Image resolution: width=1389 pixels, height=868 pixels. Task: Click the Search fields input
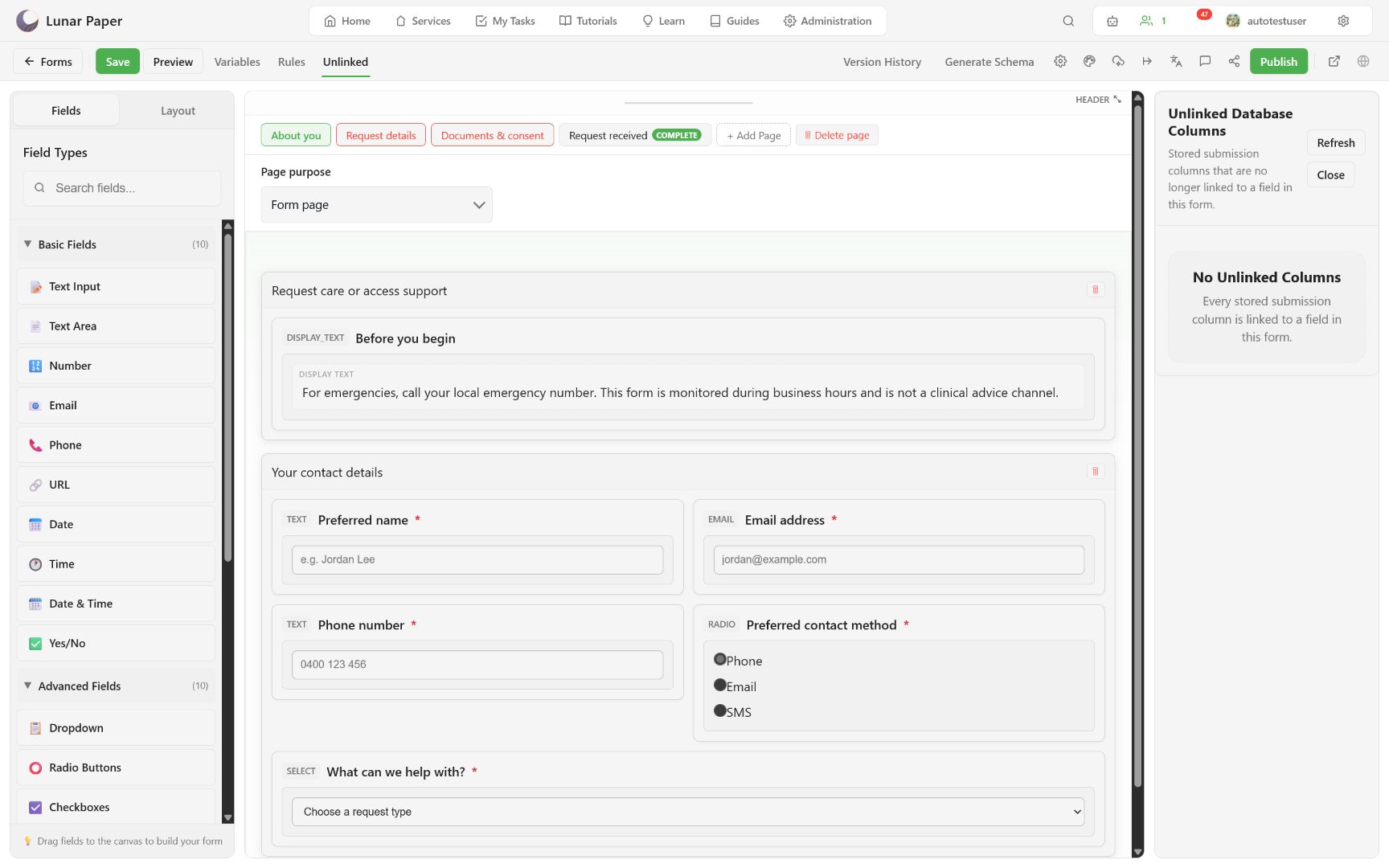pos(122,188)
